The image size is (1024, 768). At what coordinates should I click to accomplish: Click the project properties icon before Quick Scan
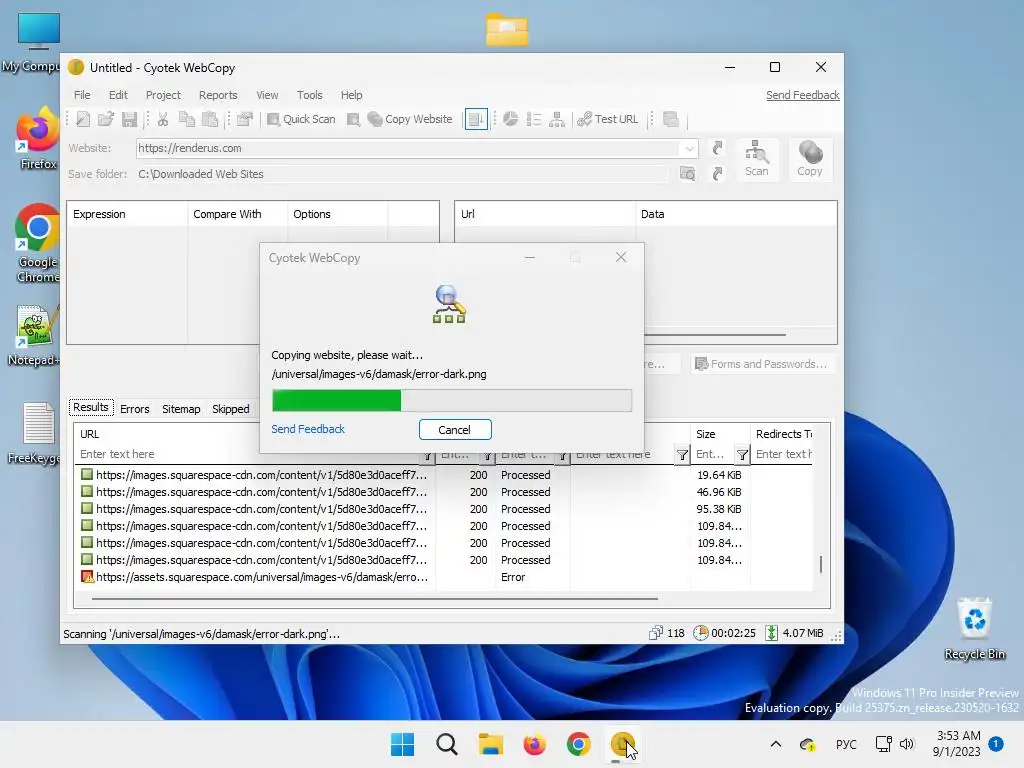click(245, 119)
